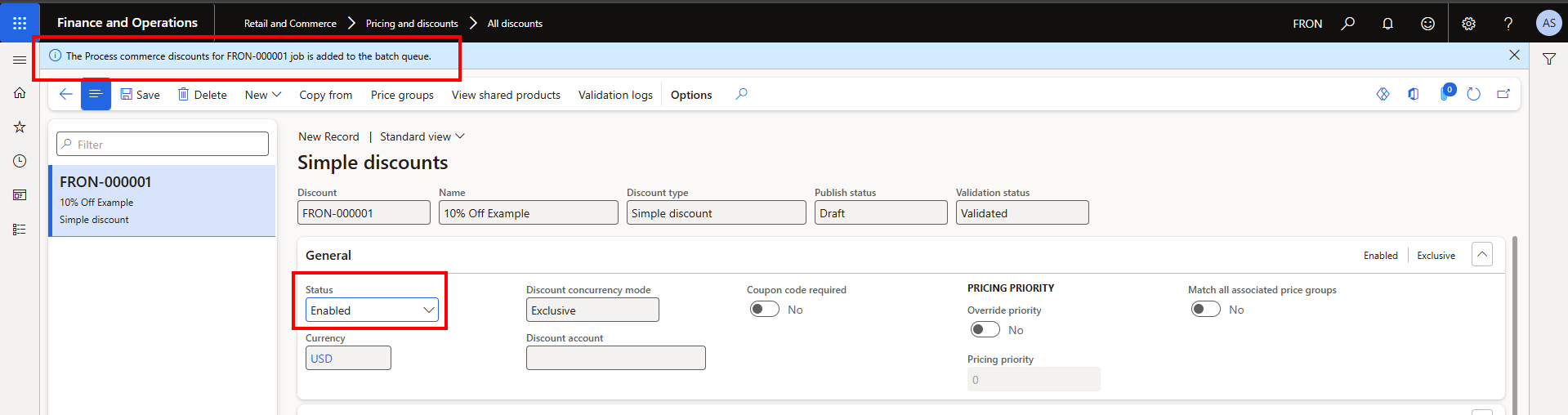This screenshot has height=415, width=1568.
Task: Collapse the General section chevron
Action: (x=1481, y=255)
